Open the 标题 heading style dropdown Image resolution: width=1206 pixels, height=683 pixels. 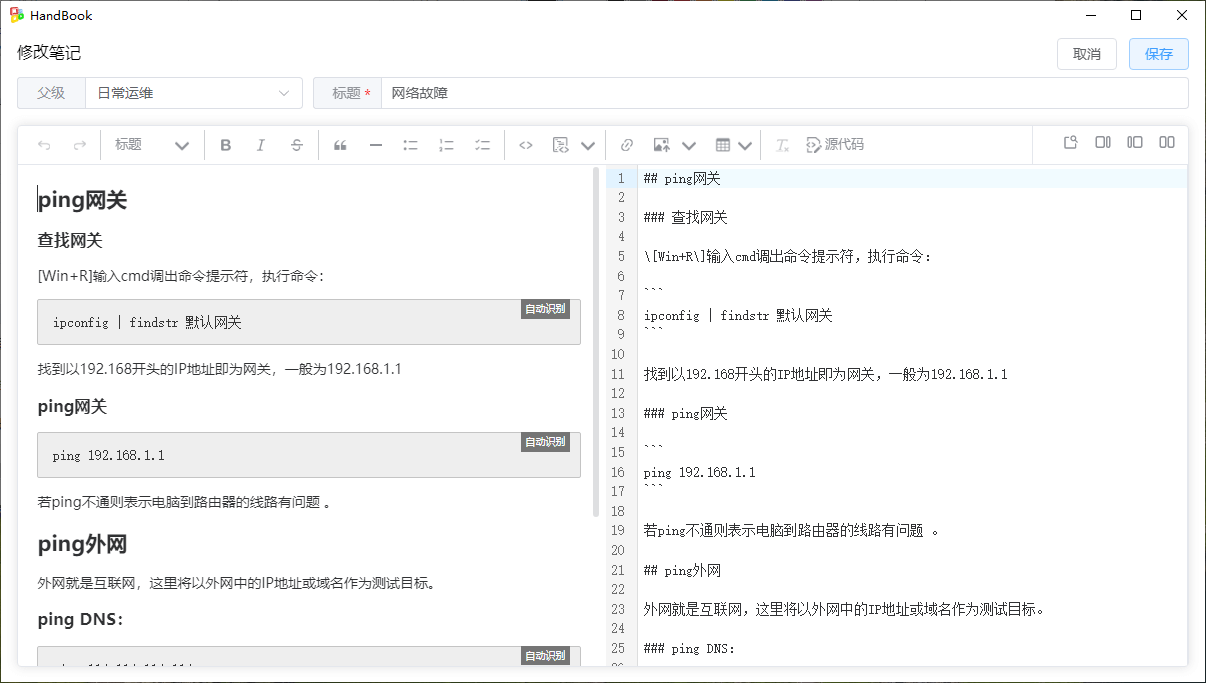click(152, 145)
